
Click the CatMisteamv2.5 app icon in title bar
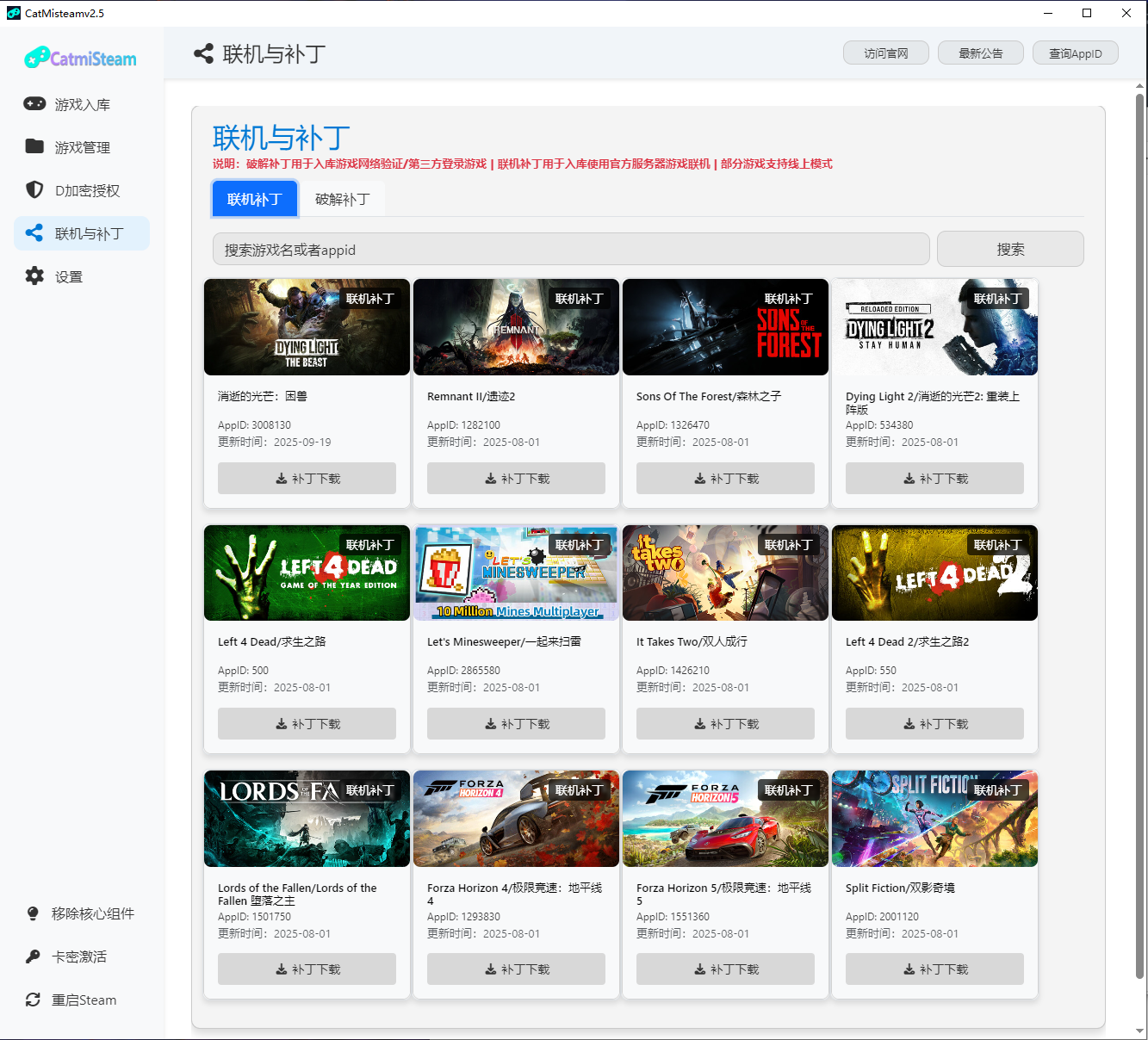click(13, 13)
